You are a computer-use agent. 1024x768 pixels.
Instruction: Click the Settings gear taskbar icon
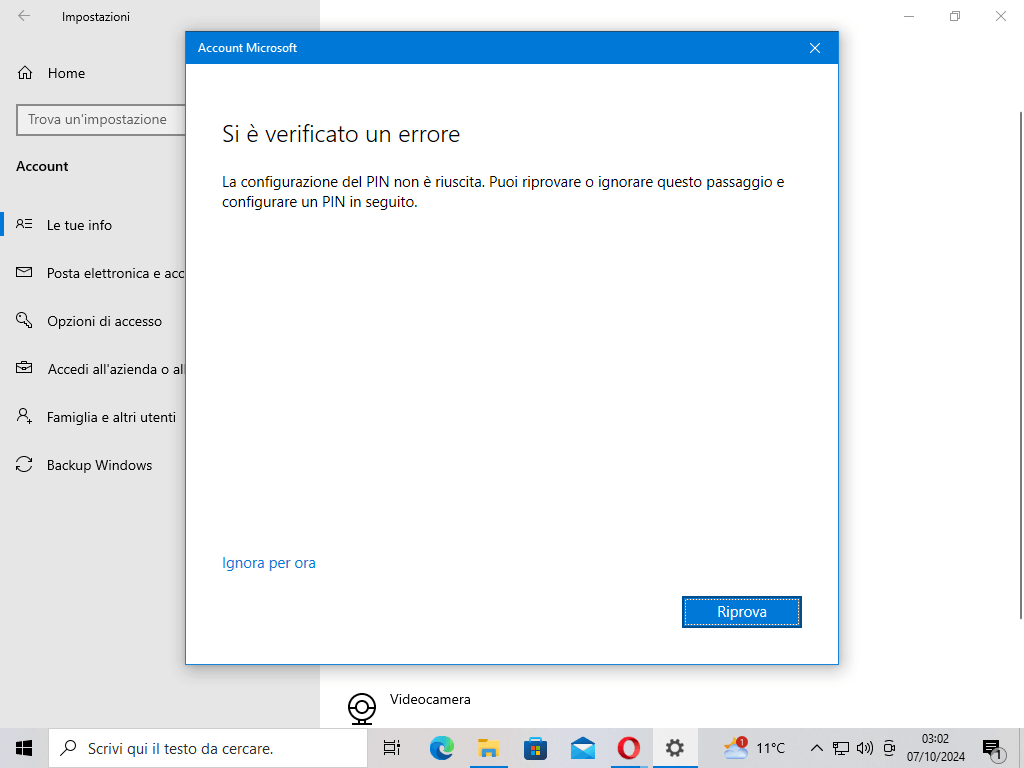675,748
